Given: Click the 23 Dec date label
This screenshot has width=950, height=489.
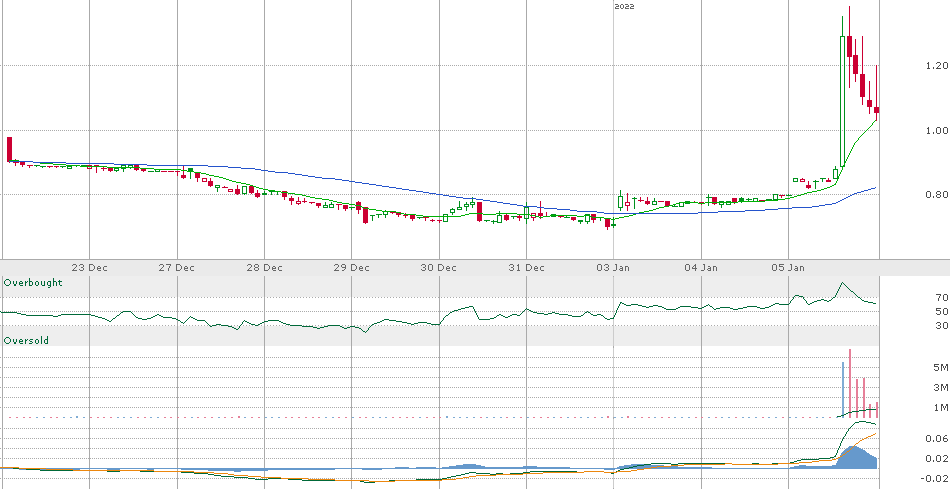Looking at the screenshot, I should (x=90, y=267).
